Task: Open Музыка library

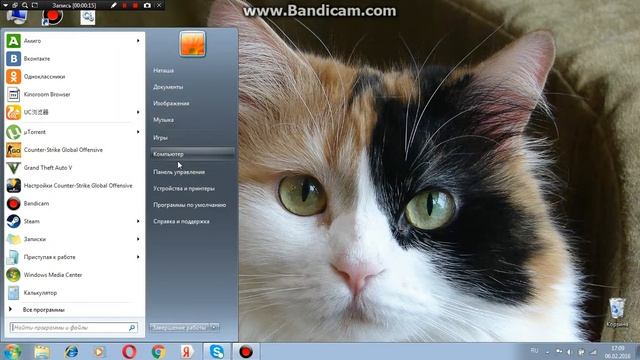Action: point(164,120)
